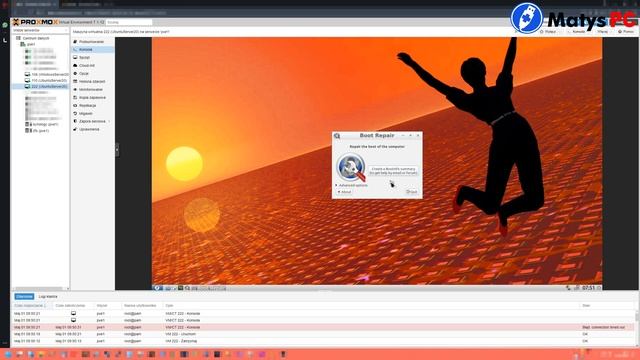Viewport: 640px width, 360px height.
Task: Collapse the VM side menu with panel handle
Action: coord(117,150)
